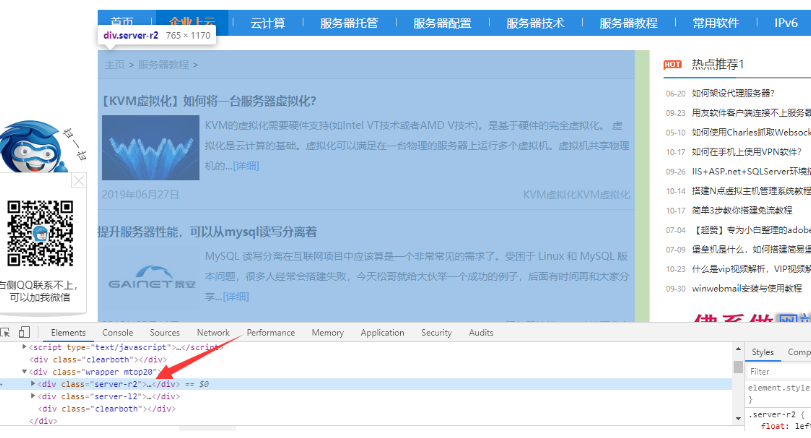Screen dimensions: 811x438
Task: Open the 服务器技术 navigation item
Action: [535, 23]
